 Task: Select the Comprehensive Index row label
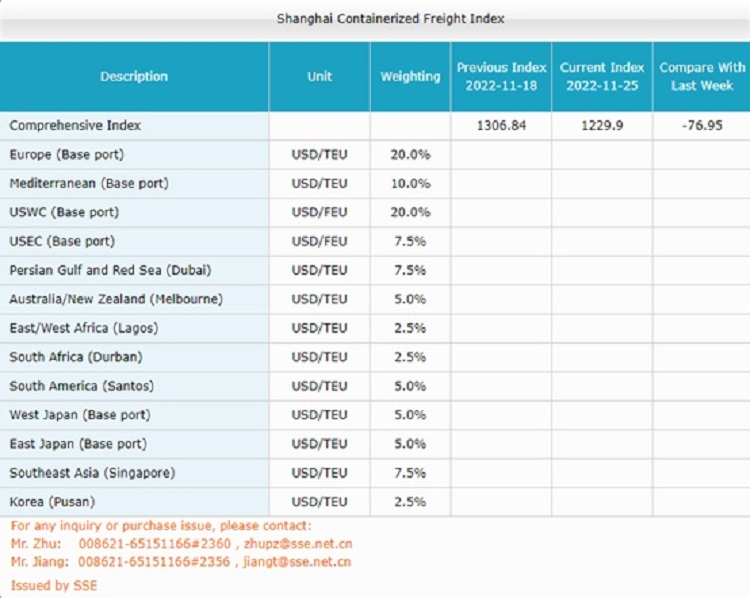coord(75,126)
